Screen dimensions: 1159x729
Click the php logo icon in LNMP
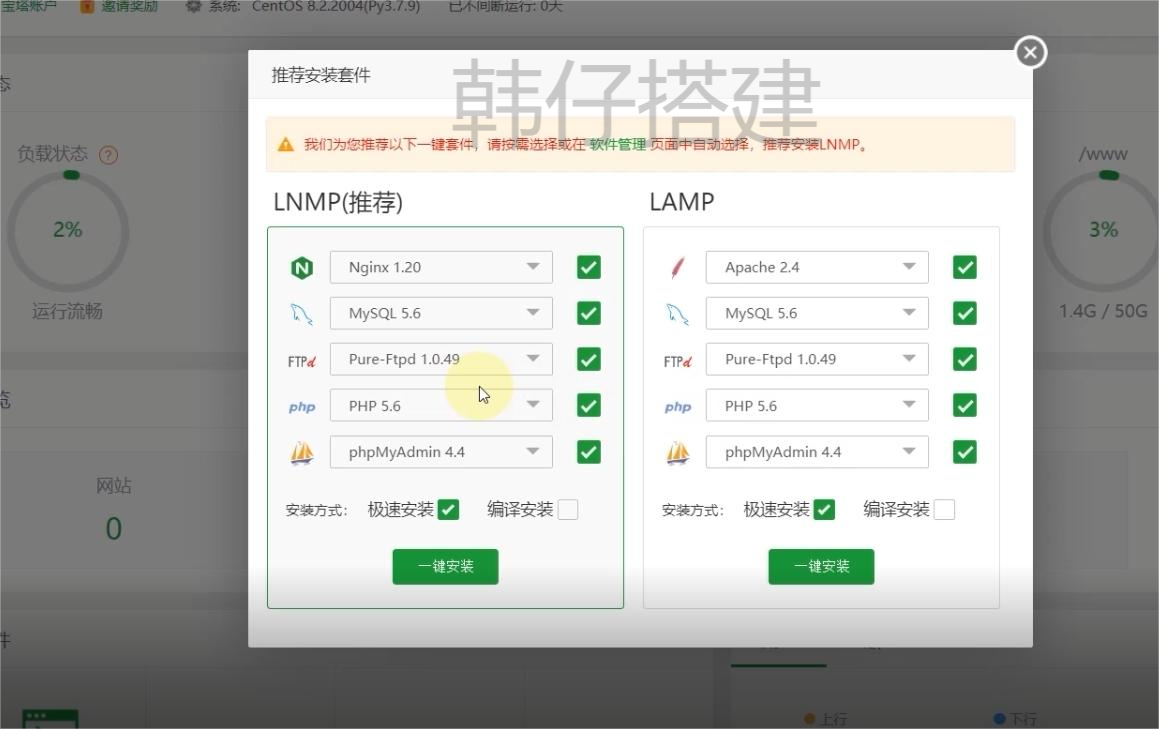[302, 407]
